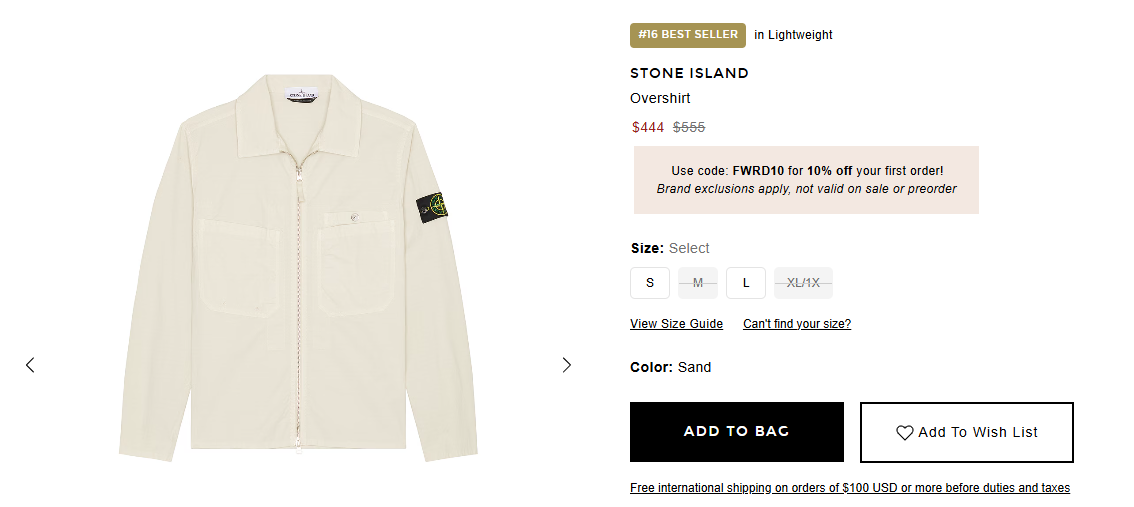The height and width of the screenshot is (507, 1134).
Task: Click the struck-through $555 original price
Action: [689, 127]
